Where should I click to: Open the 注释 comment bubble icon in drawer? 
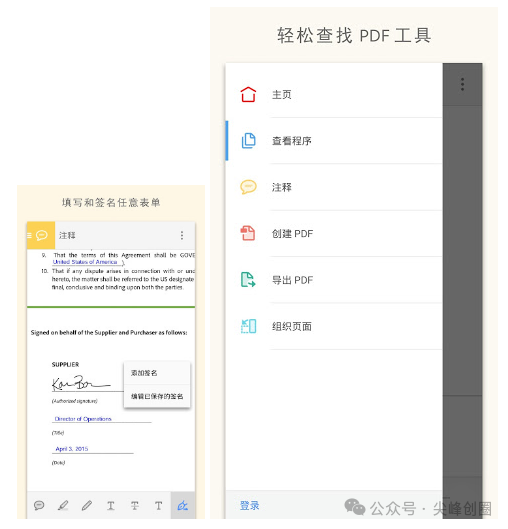tap(248, 187)
